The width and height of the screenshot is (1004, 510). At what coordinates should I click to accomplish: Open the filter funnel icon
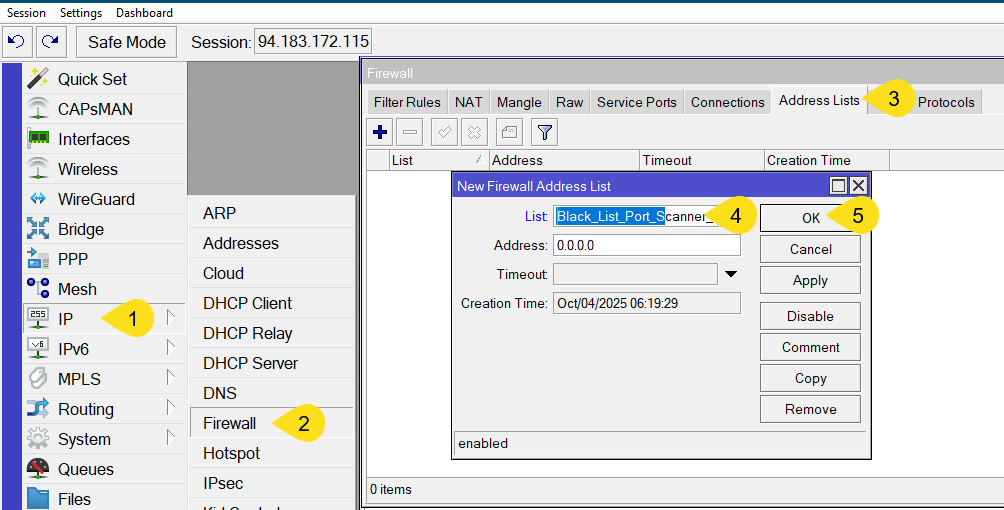tap(543, 131)
